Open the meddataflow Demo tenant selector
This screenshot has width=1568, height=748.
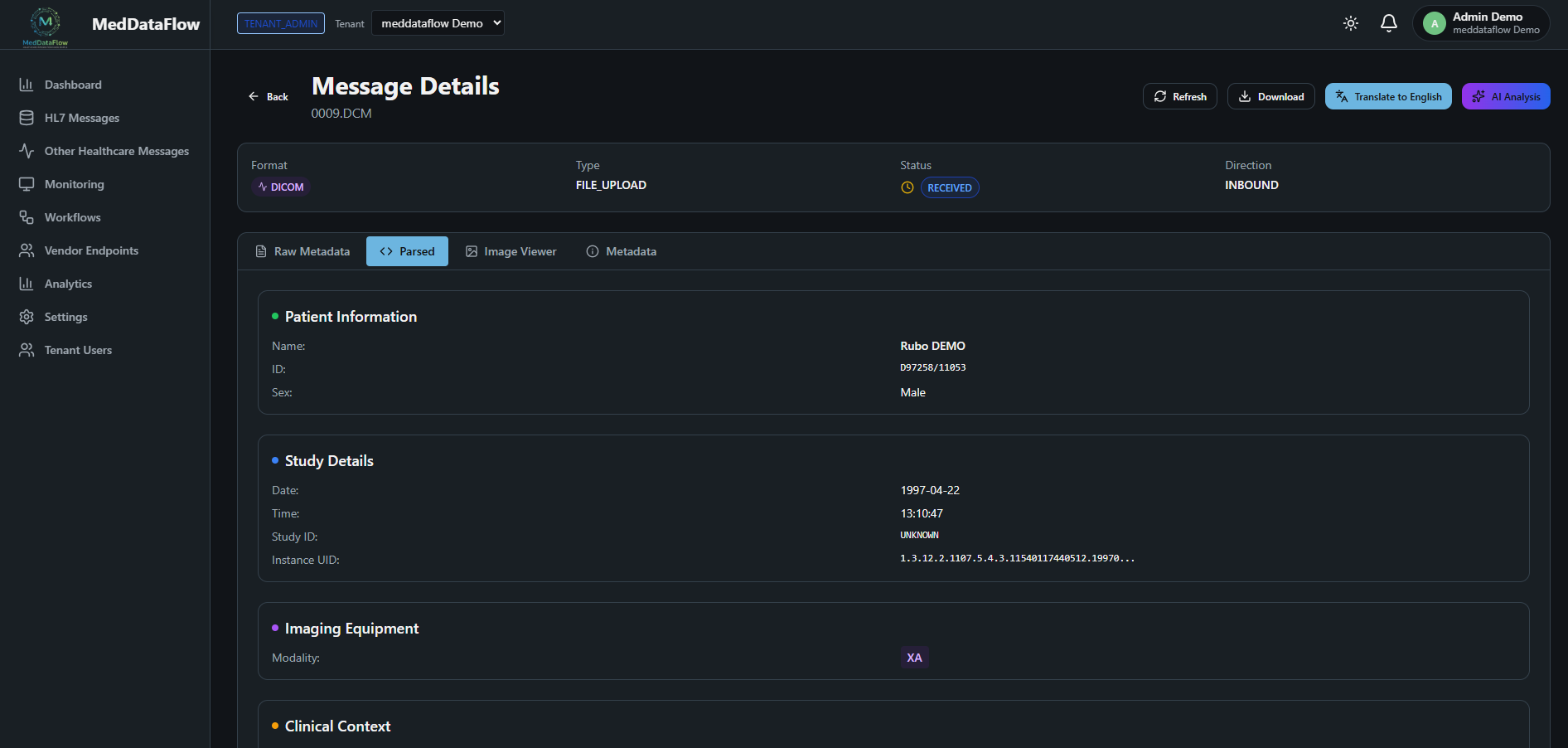tap(438, 22)
